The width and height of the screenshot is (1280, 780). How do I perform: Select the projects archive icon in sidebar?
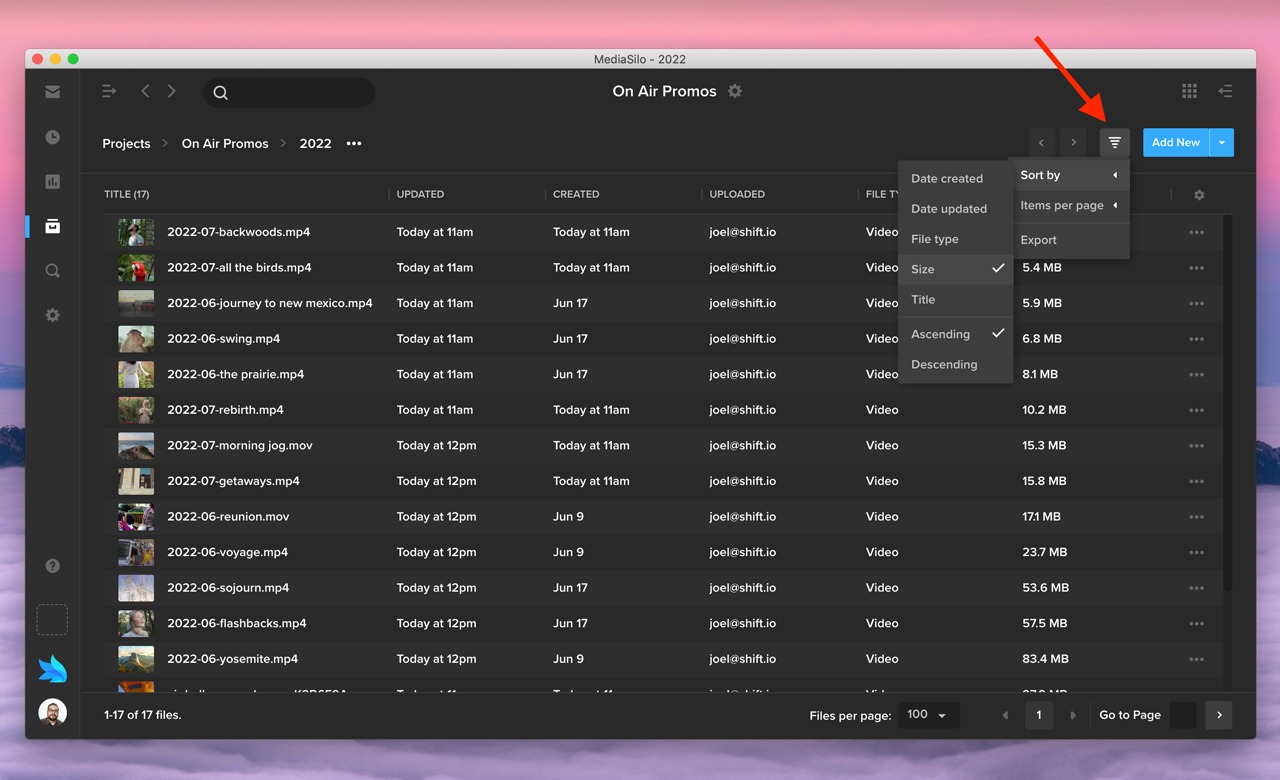[x=53, y=227]
